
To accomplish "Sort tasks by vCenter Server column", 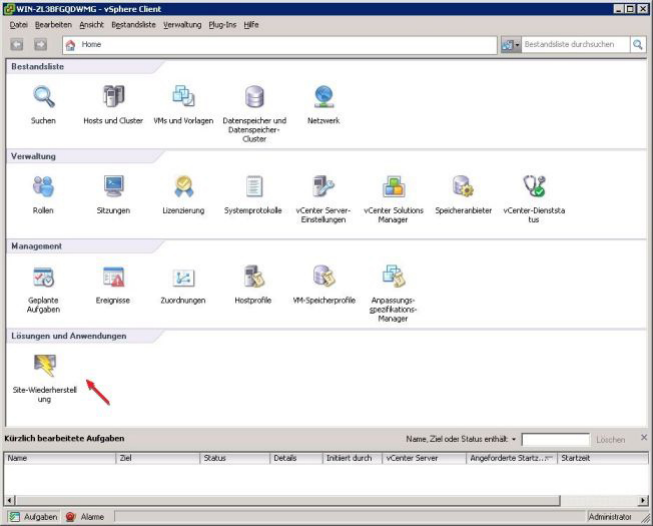I will click(424, 458).
